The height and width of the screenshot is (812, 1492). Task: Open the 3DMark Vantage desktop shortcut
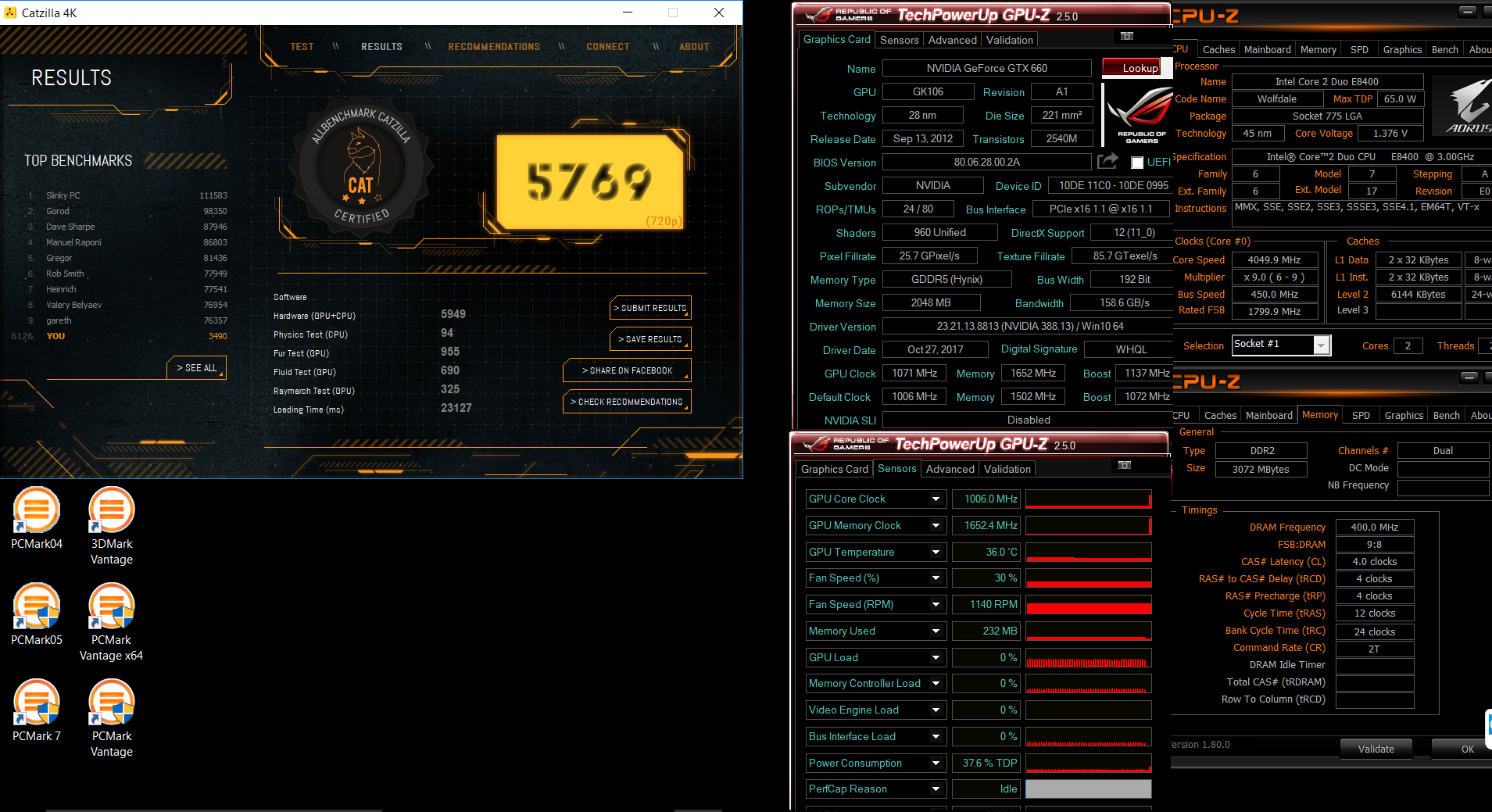click(x=112, y=525)
